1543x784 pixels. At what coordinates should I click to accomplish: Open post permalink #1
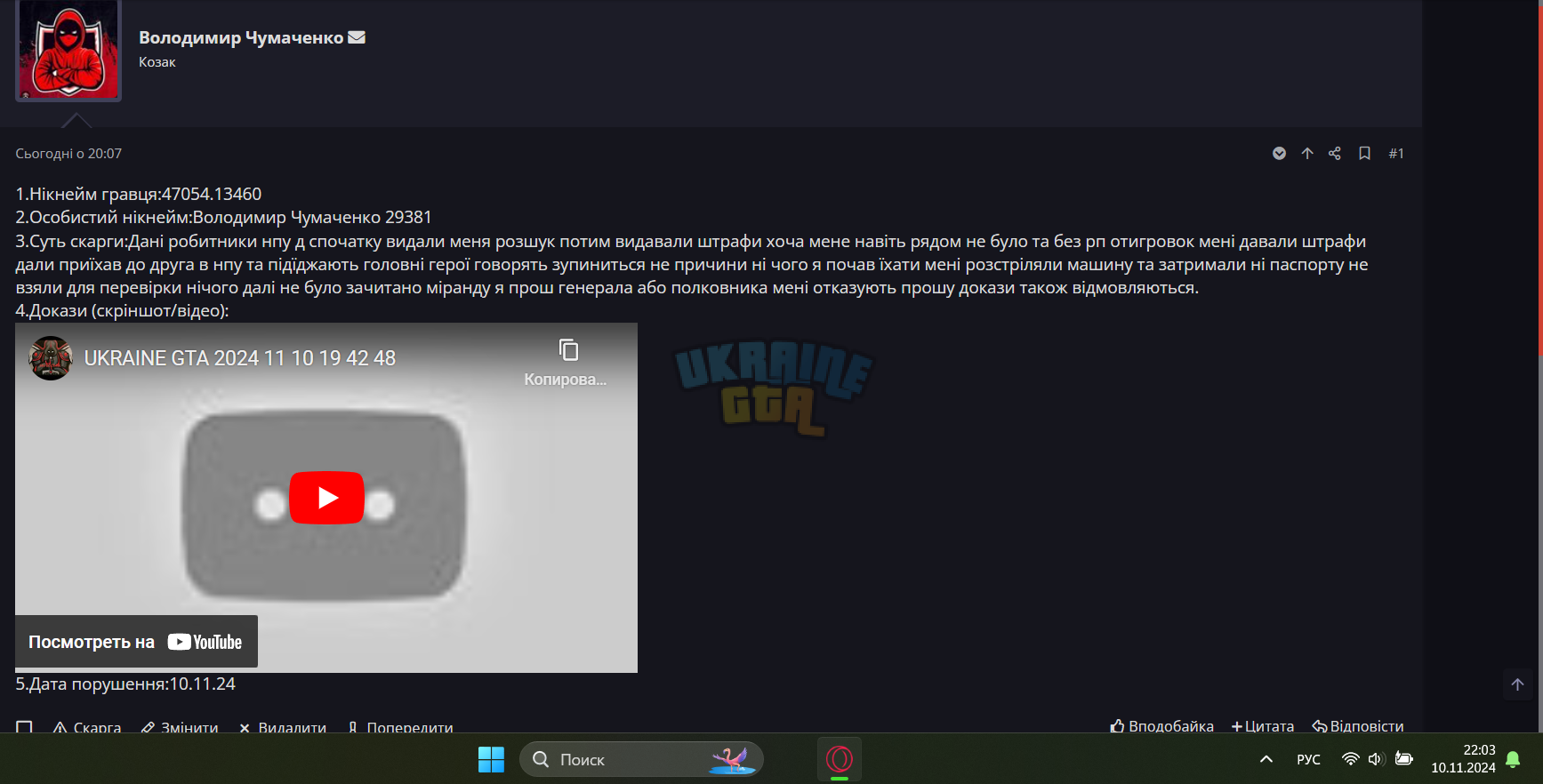(1396, 153)
